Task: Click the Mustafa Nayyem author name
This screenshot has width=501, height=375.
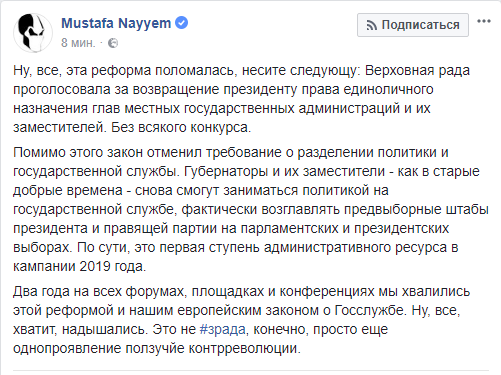Action: 116,23
